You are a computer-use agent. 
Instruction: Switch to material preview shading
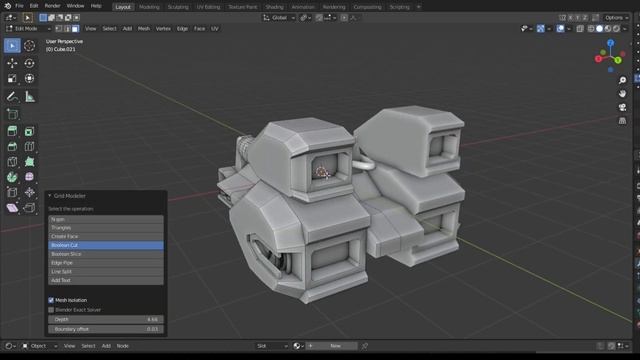coord(608,29)
